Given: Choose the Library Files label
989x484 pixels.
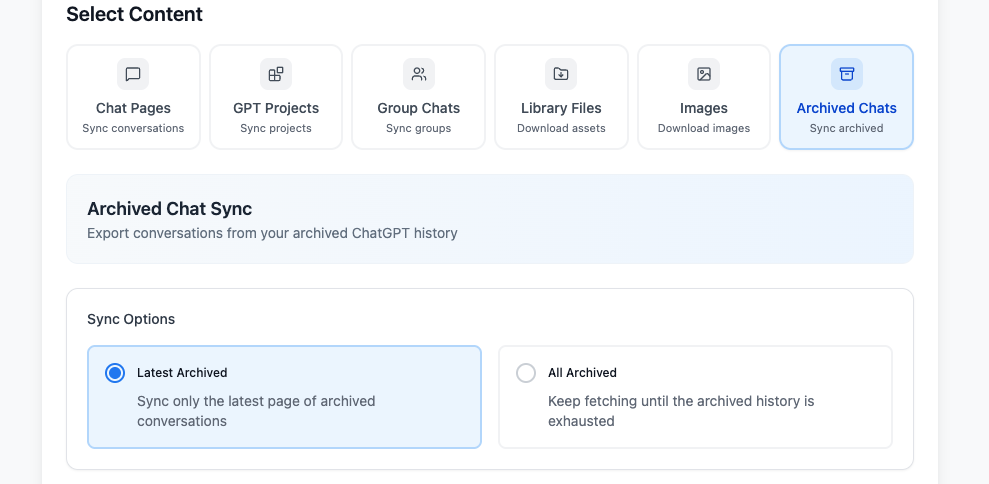Looking at the screenshot, I should coord(561,109).
